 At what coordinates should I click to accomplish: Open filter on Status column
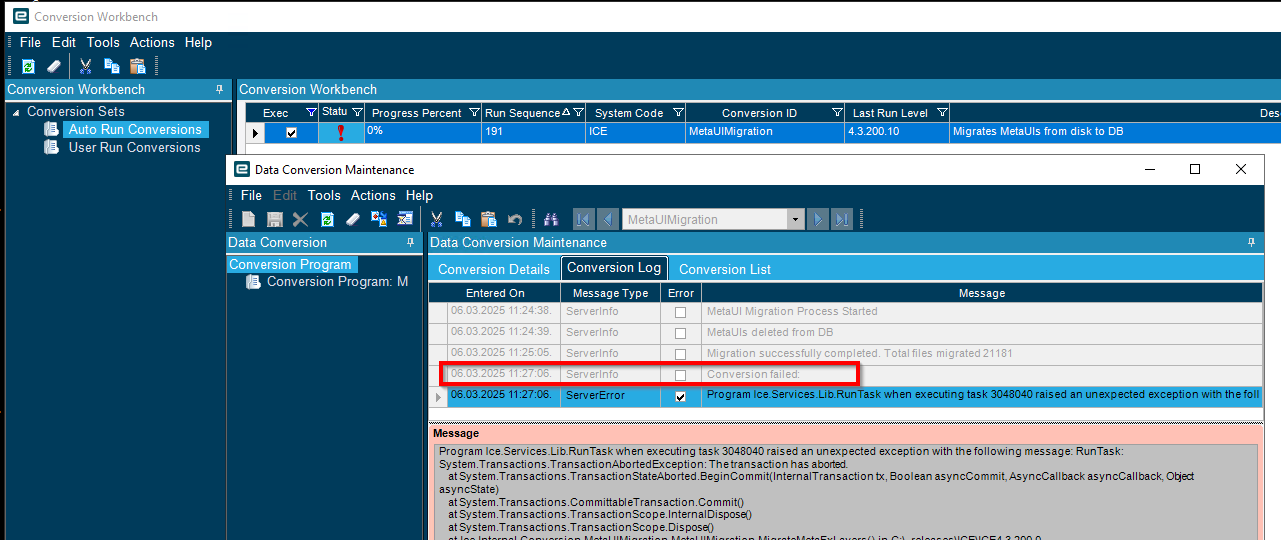tap(357, 113)
